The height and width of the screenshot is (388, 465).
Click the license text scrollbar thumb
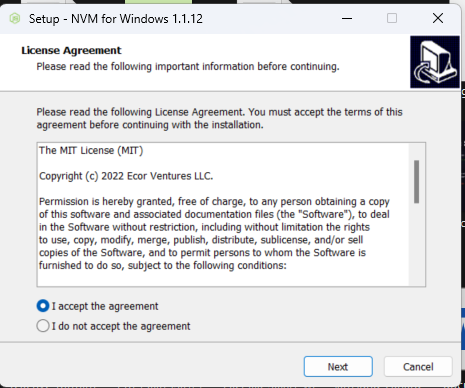pyautogui.click(x=416, y=182)
